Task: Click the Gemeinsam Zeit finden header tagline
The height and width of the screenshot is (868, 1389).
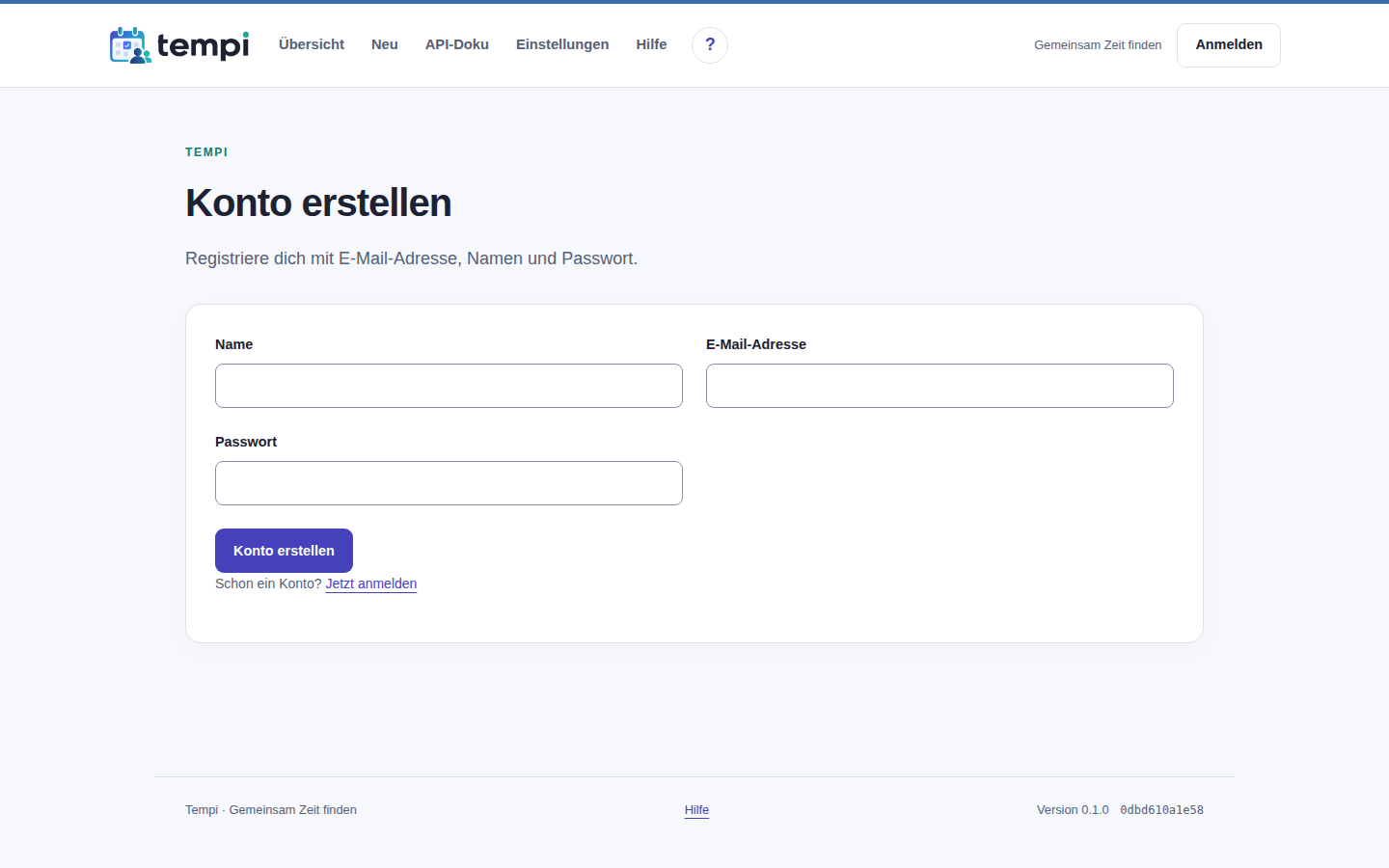Action: 1098,45
